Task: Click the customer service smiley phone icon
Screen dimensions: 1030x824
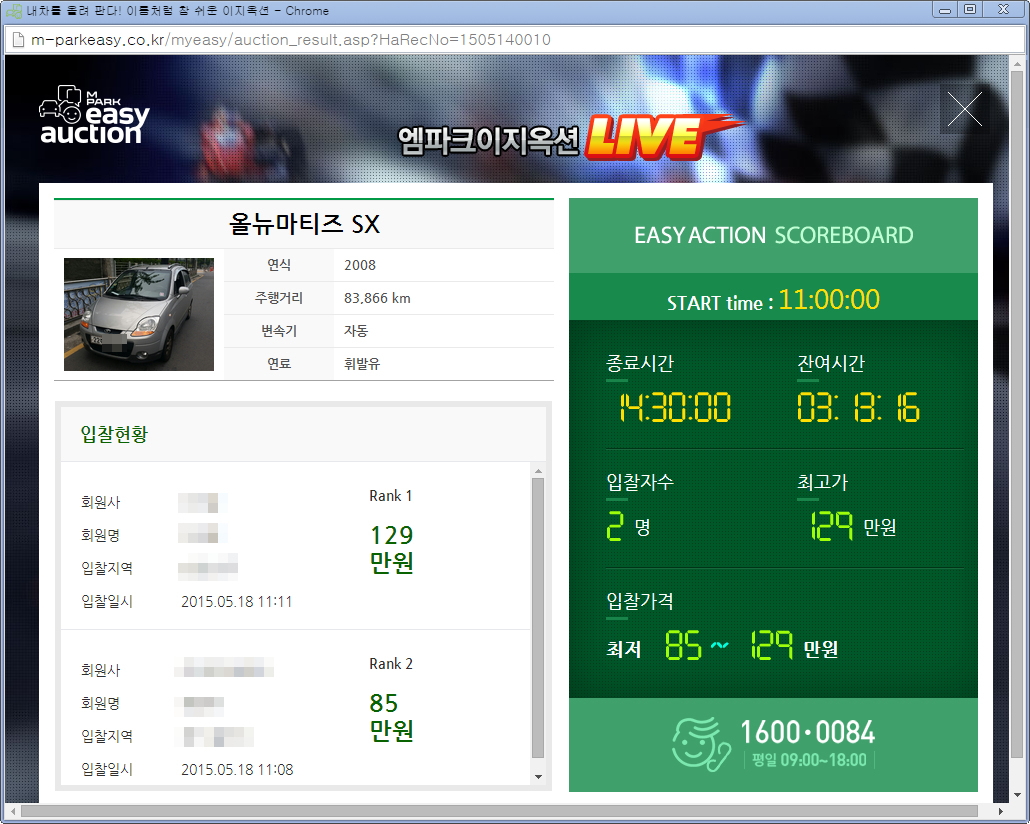Action: (700, 744)
